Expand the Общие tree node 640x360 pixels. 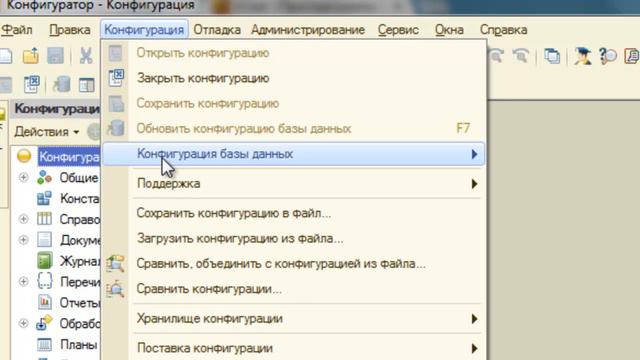tap(24, 178)
